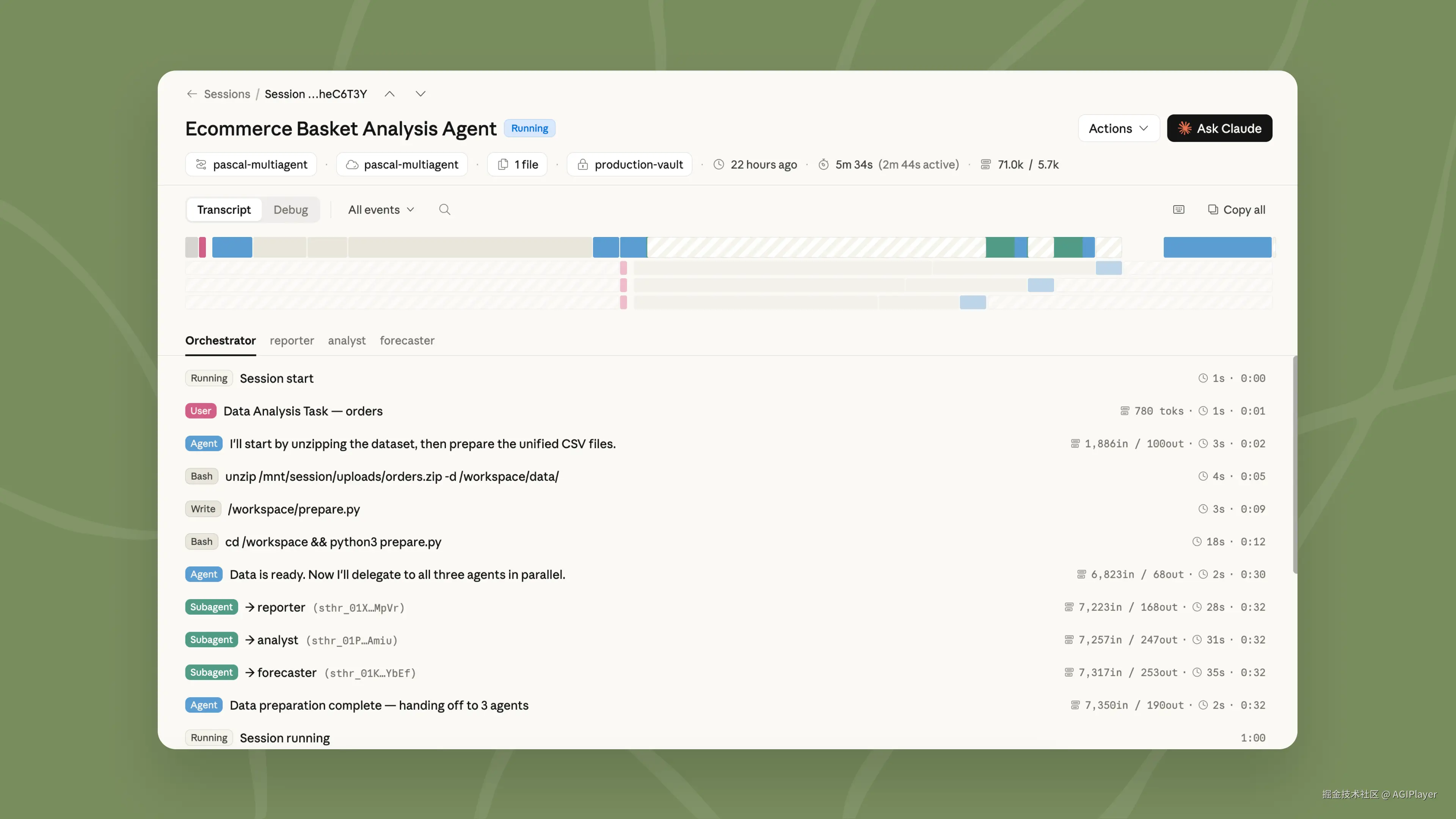The image size is (1456, 819).
Task: Click Copy all button
Action: 1236,210
